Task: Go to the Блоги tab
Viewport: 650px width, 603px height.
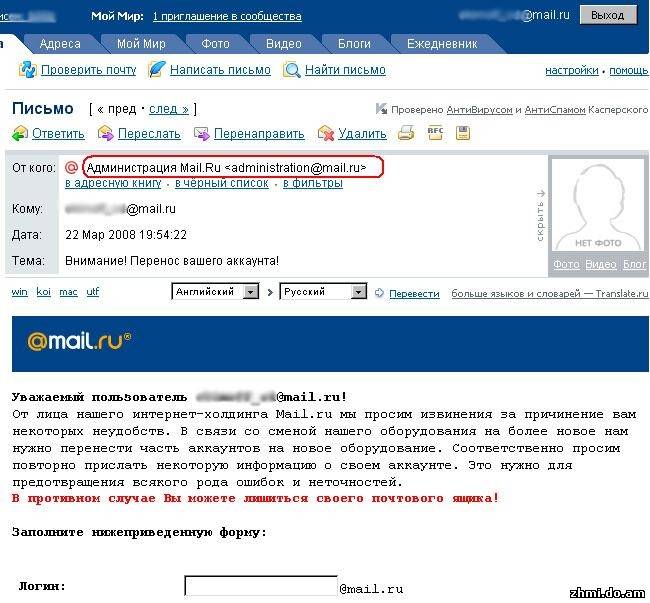Action: (x=354, y=44)
